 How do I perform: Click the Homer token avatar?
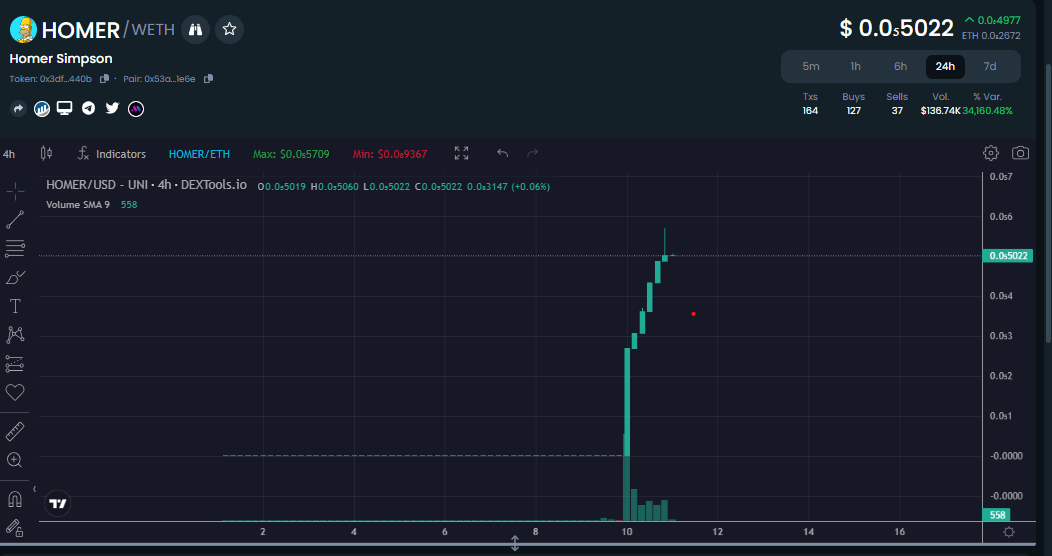coord(23,30)
